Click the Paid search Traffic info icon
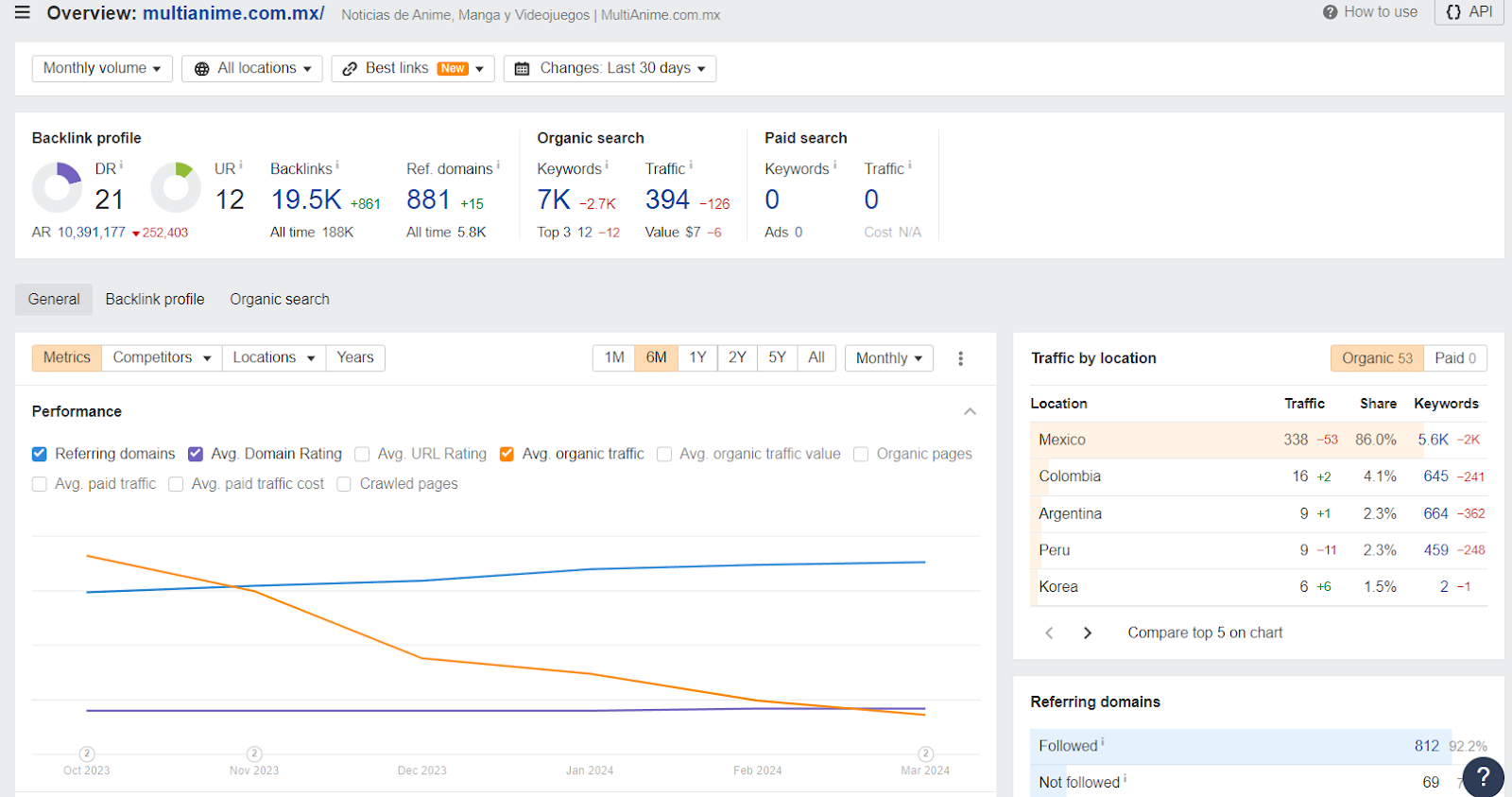This screenshot has height=797, width=1512. click(909, 165)
